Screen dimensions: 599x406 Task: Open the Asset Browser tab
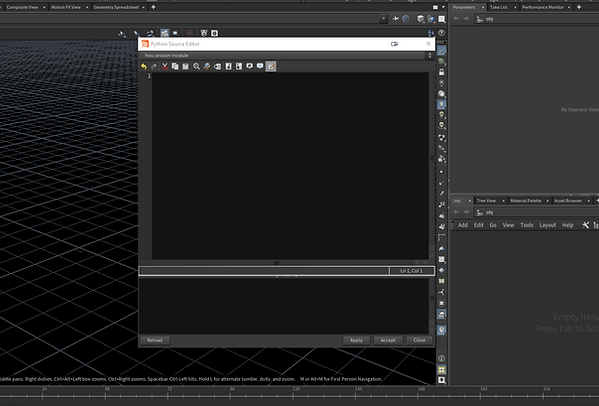pyautogui.click(x=568, y=201)
